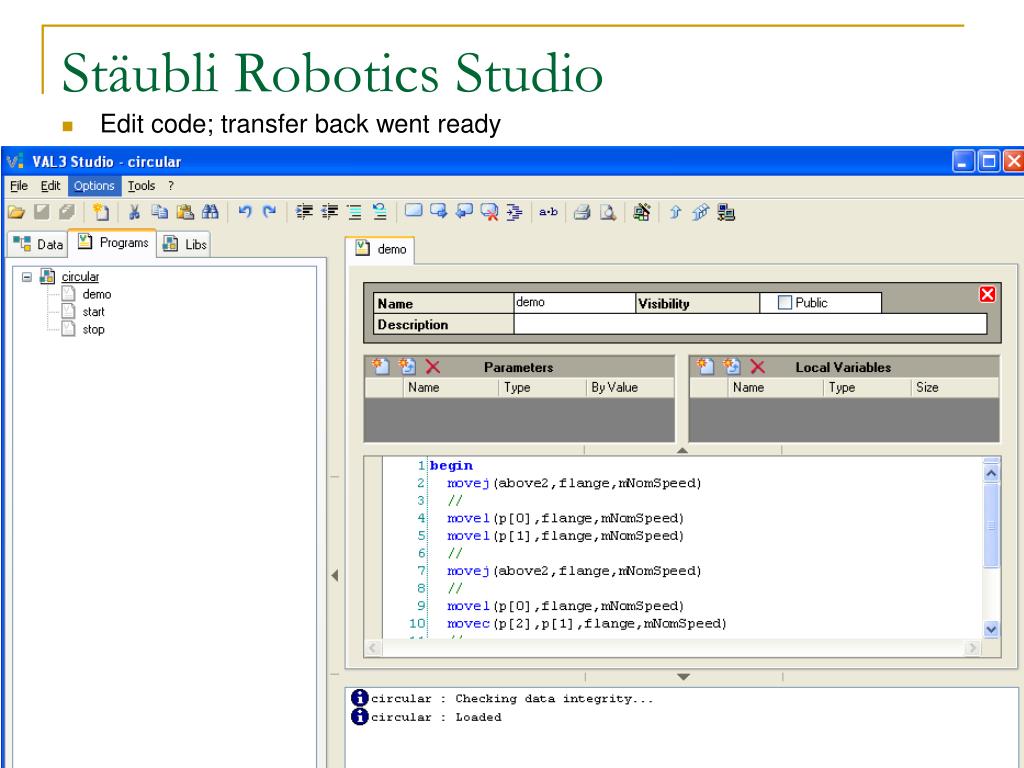This screenshot has width=1024, height=768.
Task: Click the Size column header in Local Variables
Action: point(955,387)
